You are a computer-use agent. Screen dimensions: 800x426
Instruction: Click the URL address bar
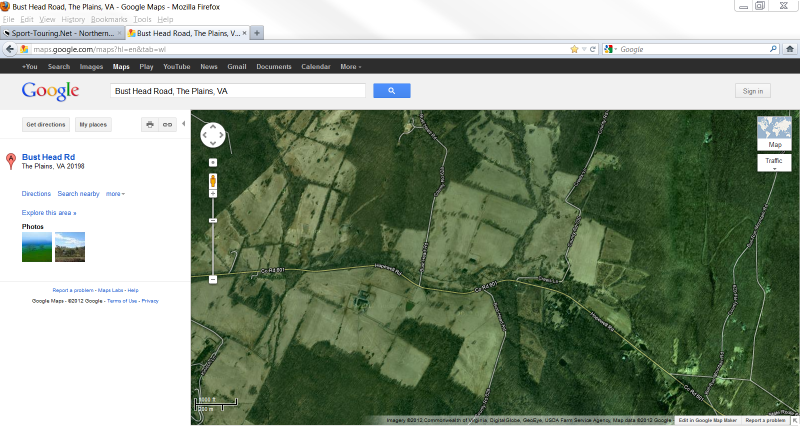(298, 49)
